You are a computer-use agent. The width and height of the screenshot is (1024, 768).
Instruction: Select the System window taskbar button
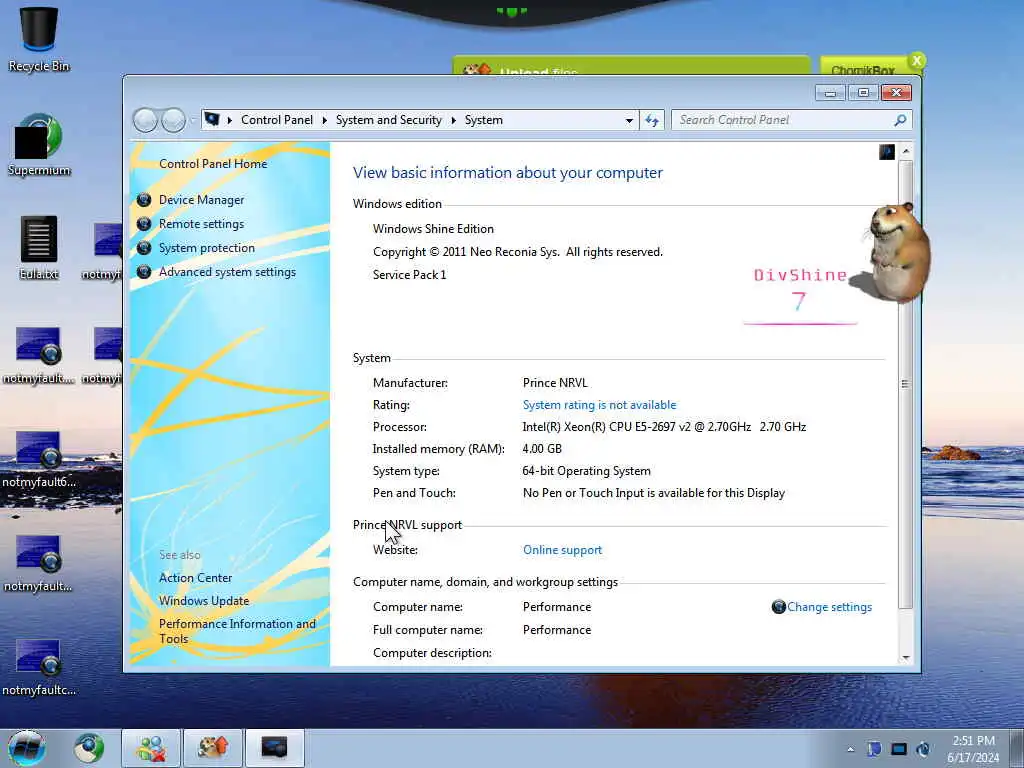click(x=275, y=748)
